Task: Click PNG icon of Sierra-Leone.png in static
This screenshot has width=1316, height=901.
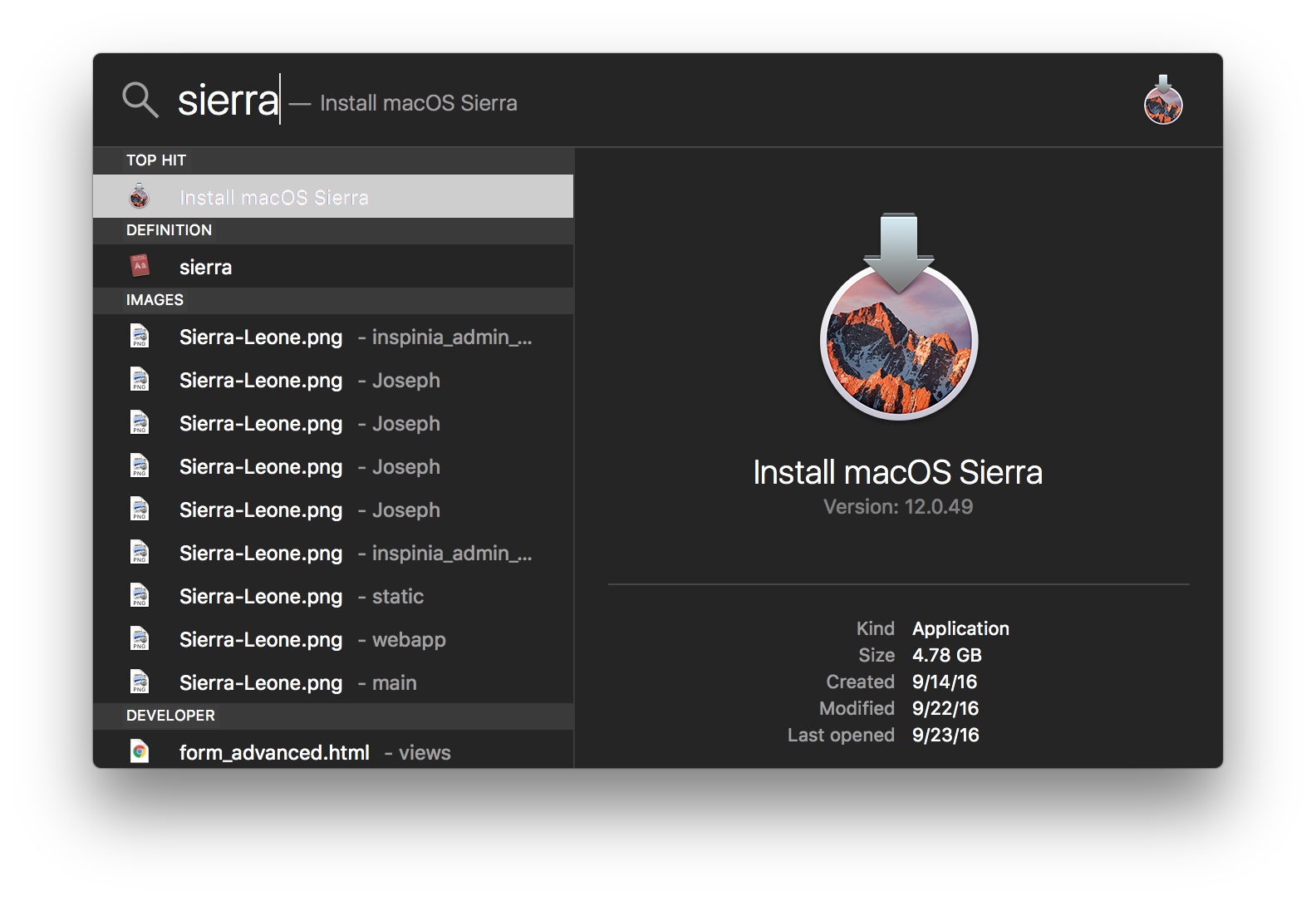Action: (x=140, y=596)
